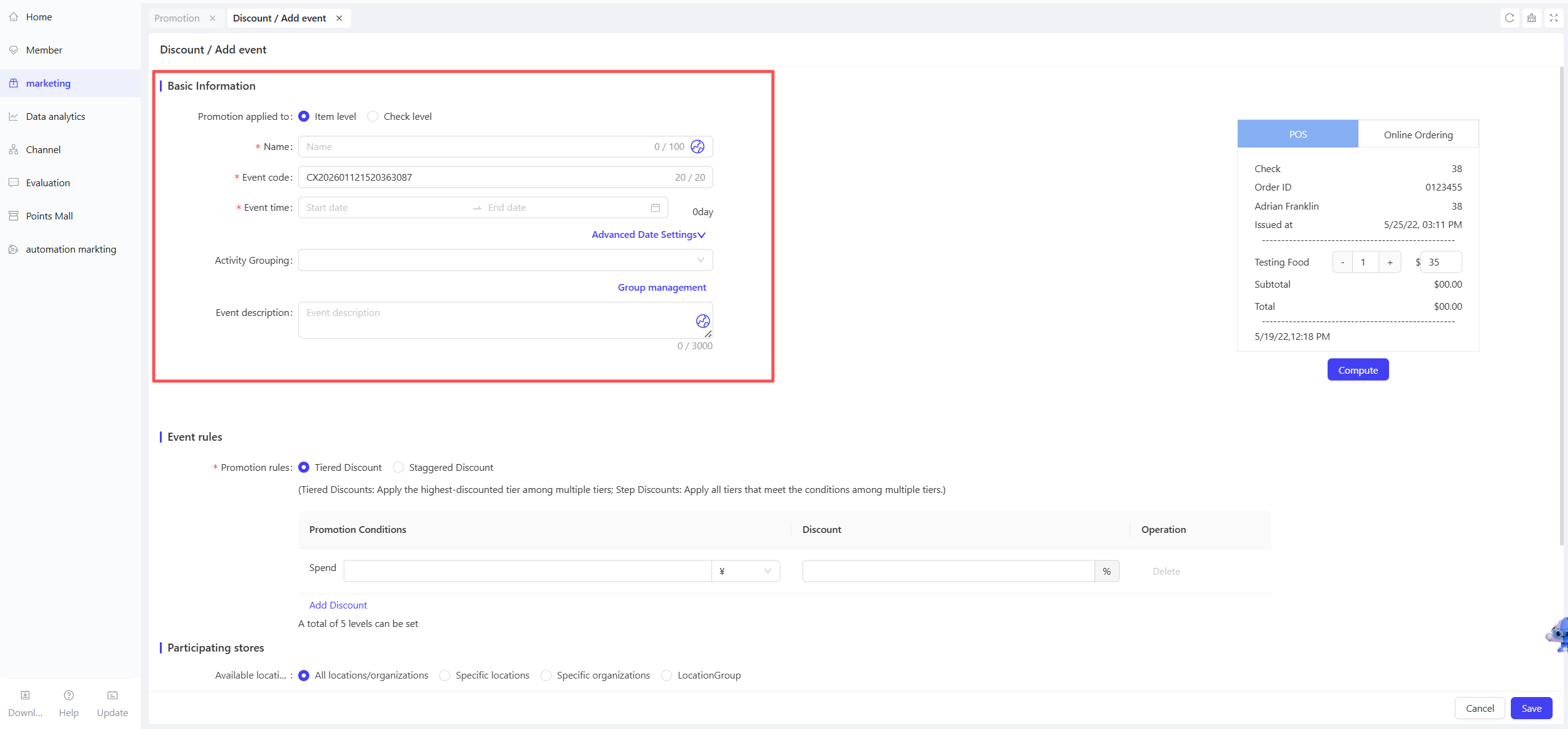The height and width of the screenshot is (729, 1568).
Task: Close the Promotion tab
Action: point(213,18)
